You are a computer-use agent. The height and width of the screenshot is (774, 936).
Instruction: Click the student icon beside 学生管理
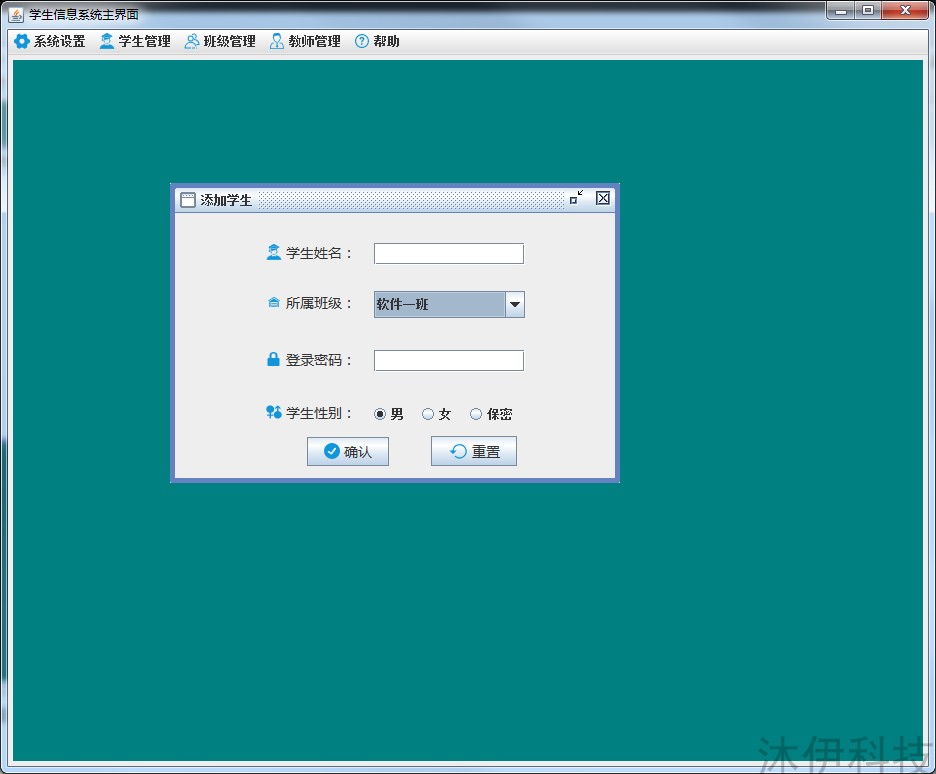coord(107,41)
